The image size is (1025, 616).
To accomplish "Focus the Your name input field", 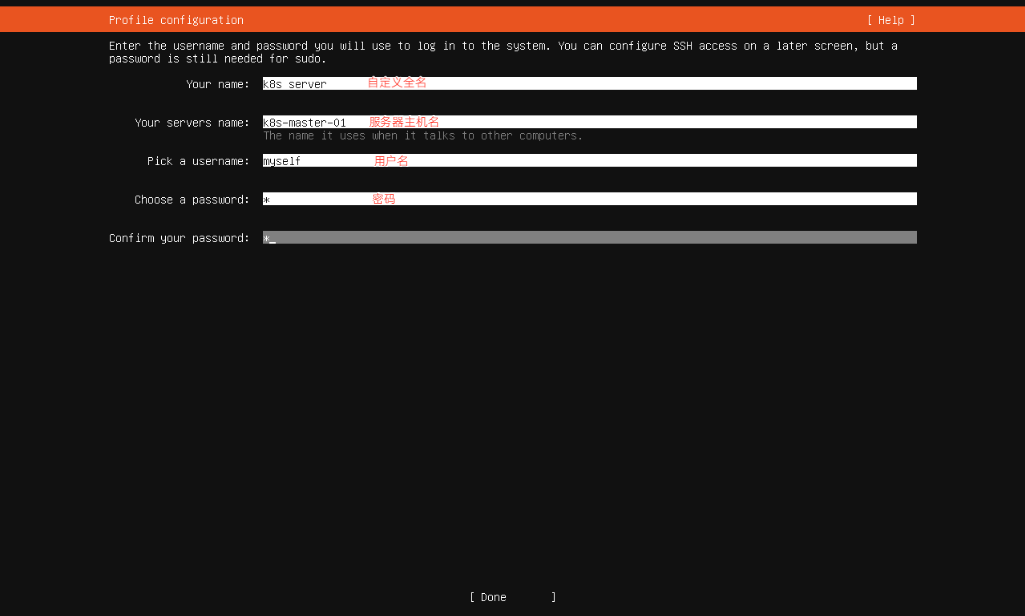I will pyautogui.click(x=589, y=84).
